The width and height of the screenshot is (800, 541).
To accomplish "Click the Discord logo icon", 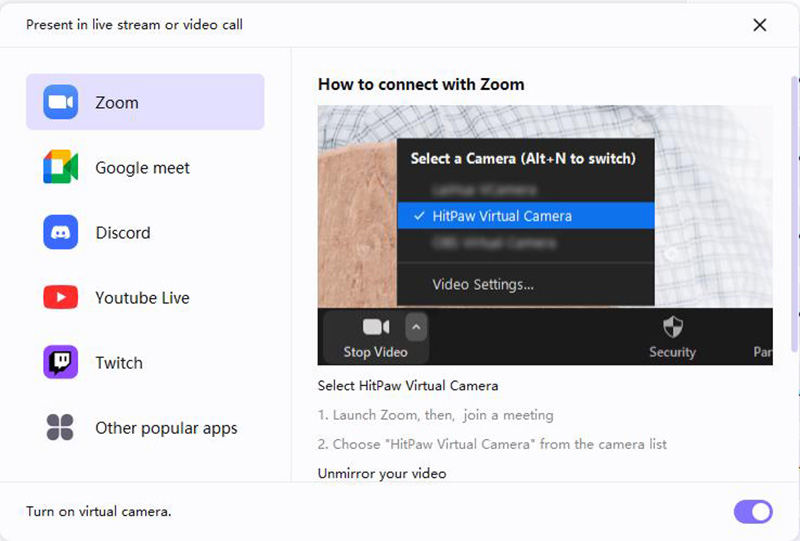I will [60, 232].
